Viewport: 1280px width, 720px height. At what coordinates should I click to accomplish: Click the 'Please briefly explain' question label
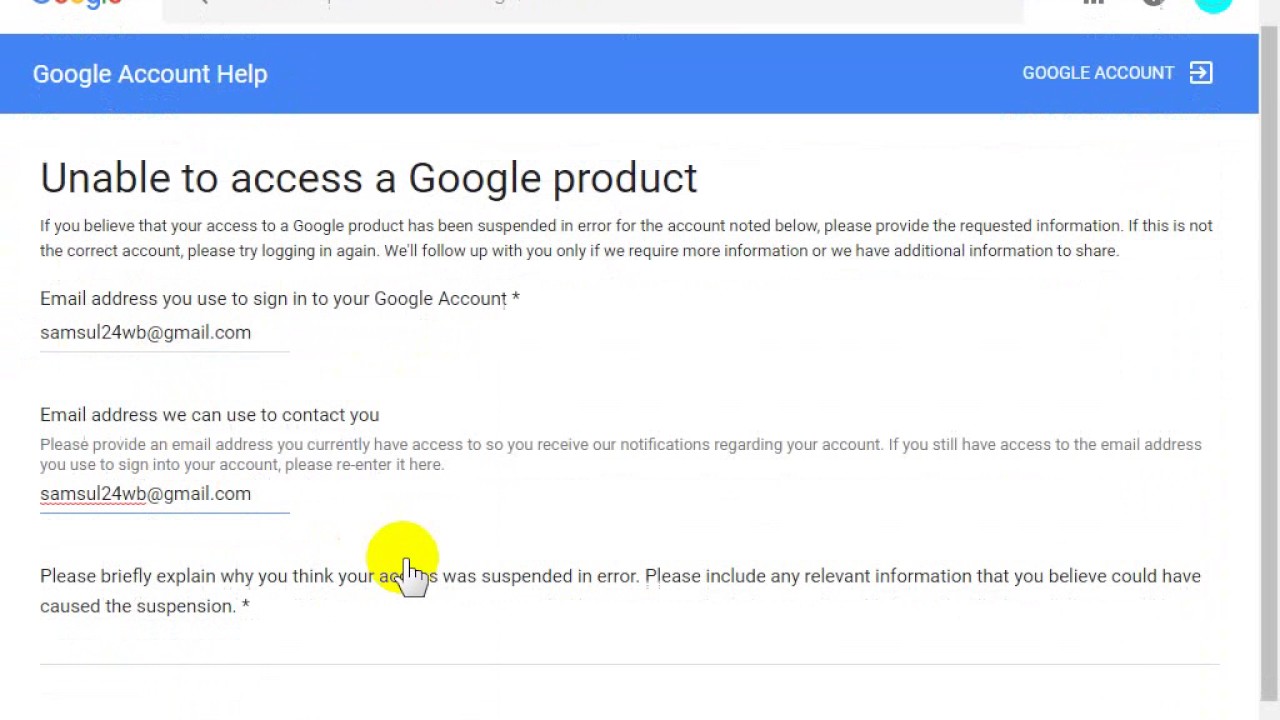pyautogui.click(x=620, y=591)
